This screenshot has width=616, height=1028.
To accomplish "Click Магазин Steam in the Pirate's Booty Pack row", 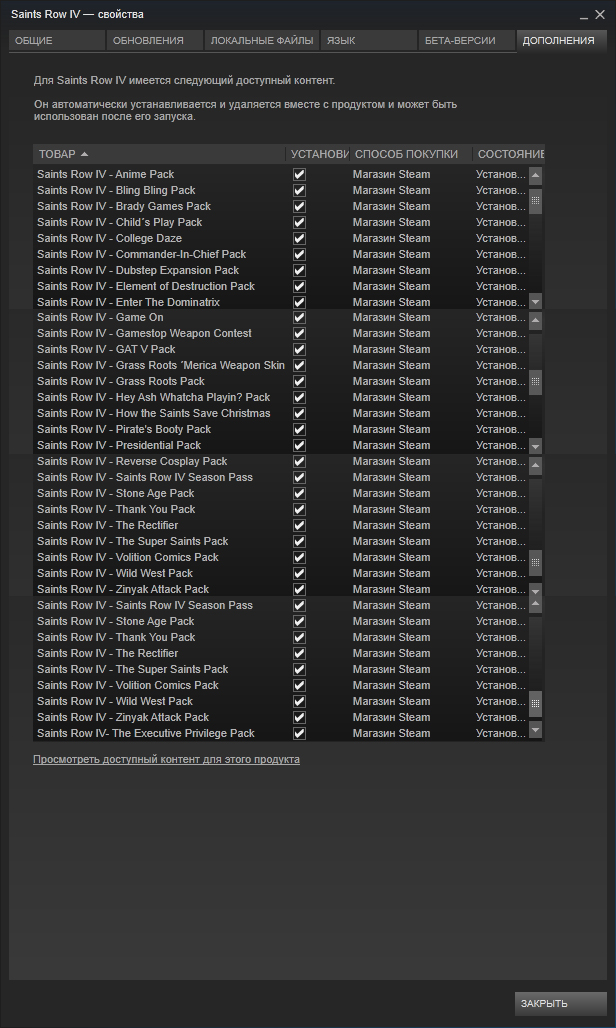I will pyautogui.click(x=391, y=429).
